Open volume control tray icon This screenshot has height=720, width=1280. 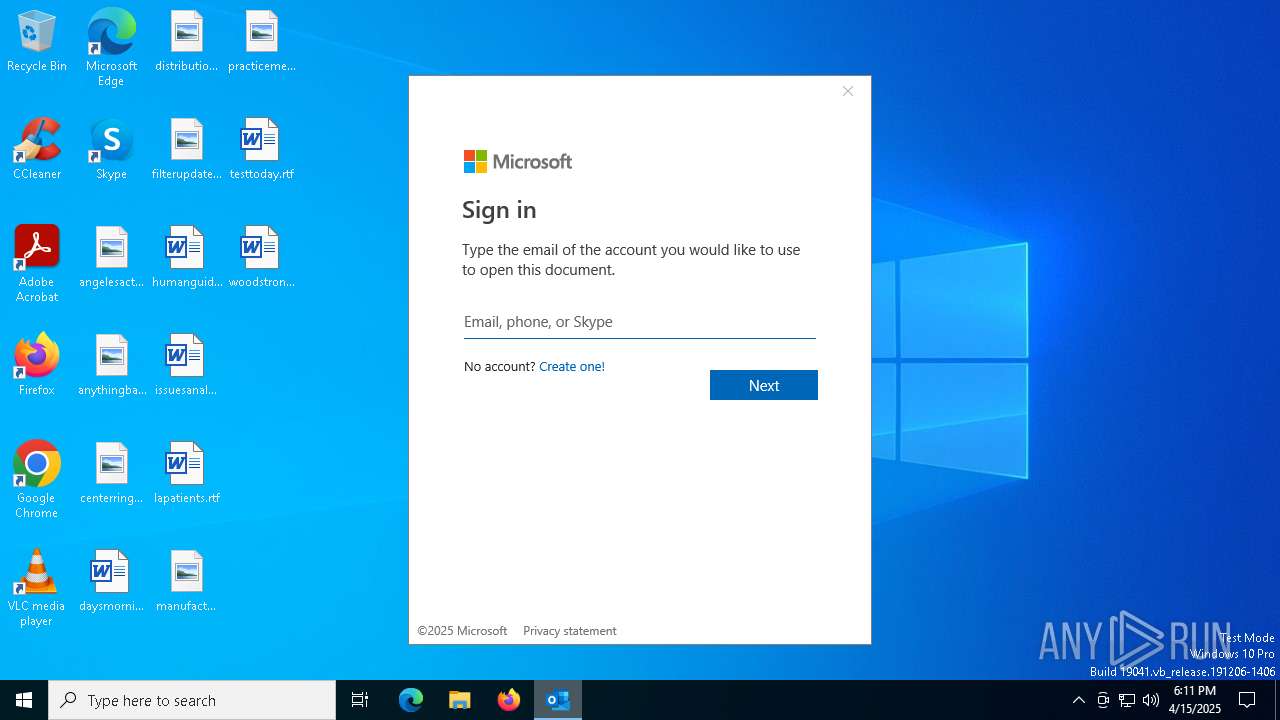click(1151, 700)
